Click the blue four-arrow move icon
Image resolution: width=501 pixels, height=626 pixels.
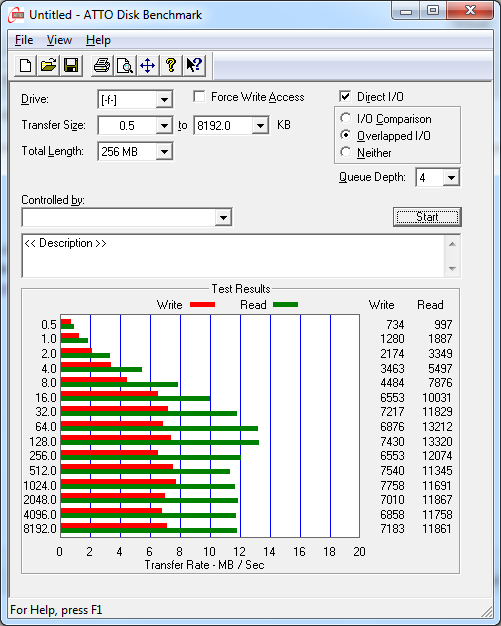pos(148,65)
